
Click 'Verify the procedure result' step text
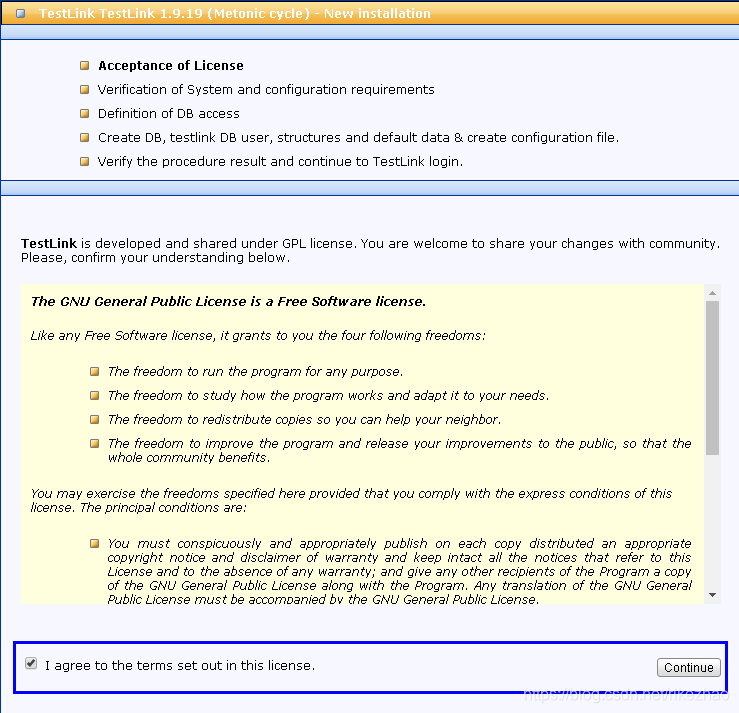click(280, 162)
